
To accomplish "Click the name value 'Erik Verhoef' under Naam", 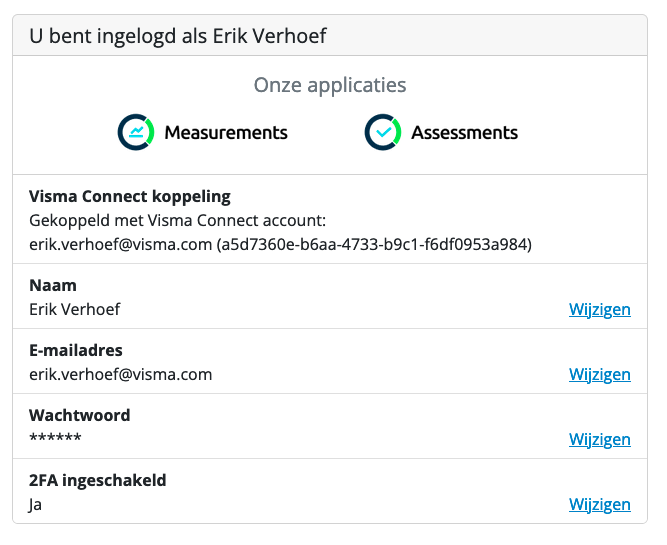I will 75,310.
